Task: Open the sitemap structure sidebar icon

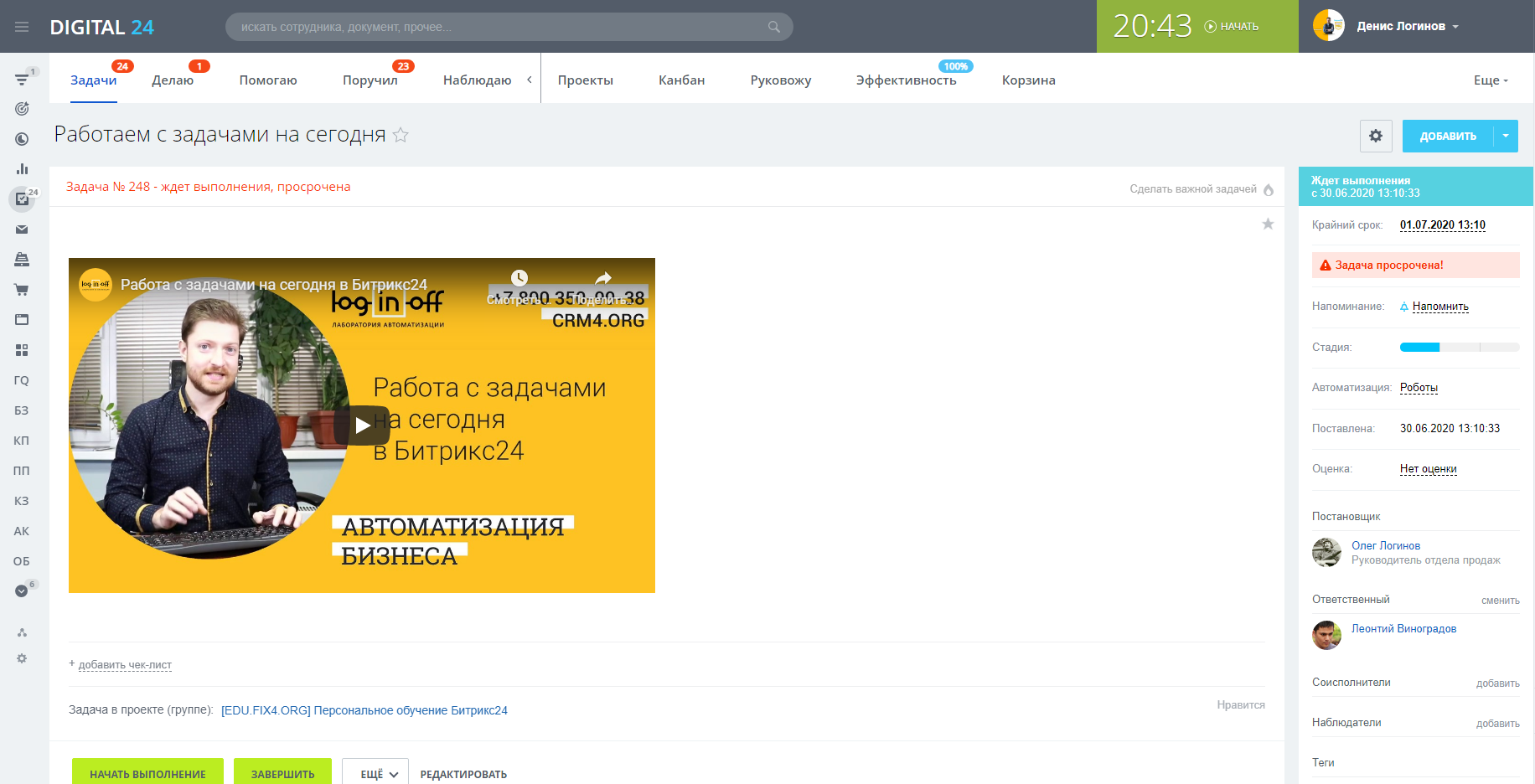Action: tap(22, 632)
